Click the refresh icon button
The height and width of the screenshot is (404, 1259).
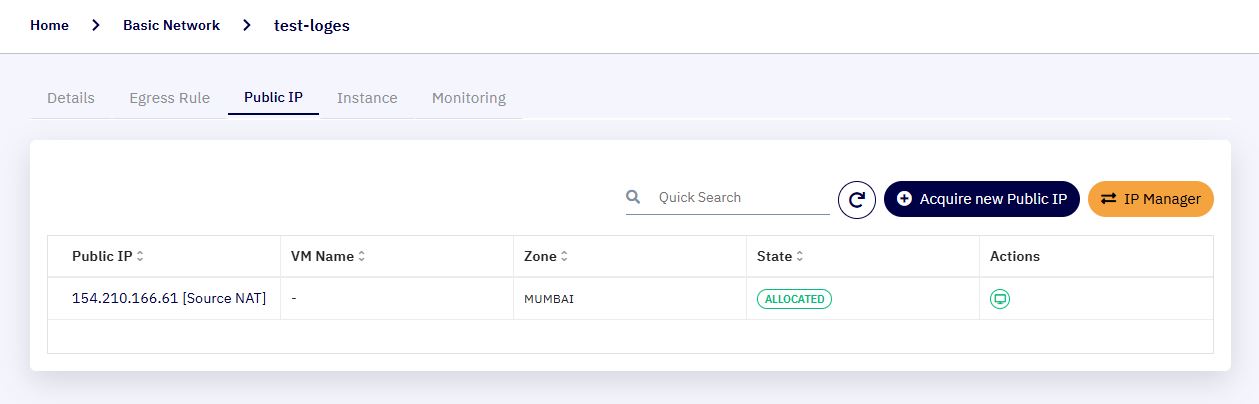pyautogui.click(x=857, y=199)
